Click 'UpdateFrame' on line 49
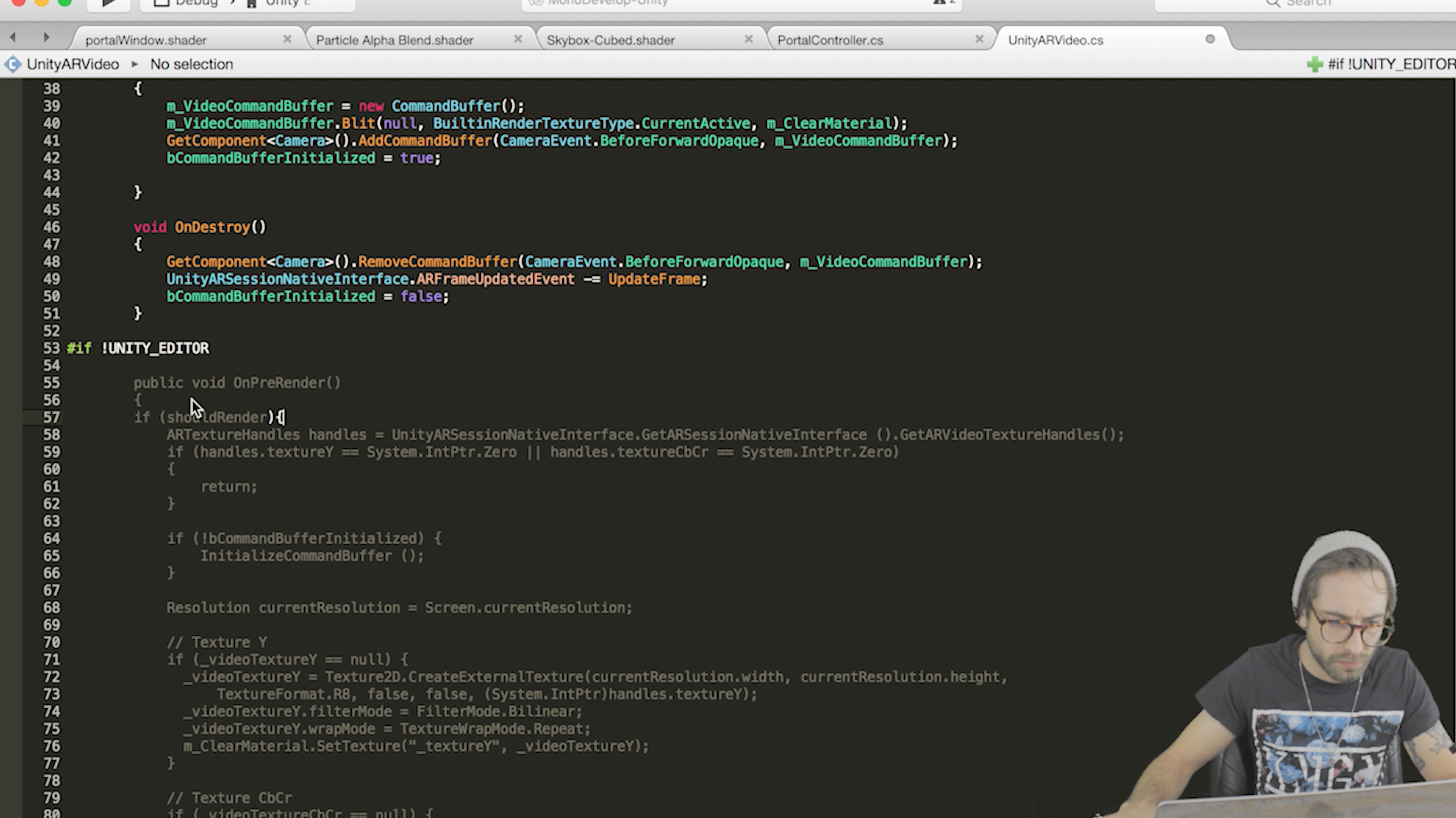The image size is (1456, 818). (654, 280)
